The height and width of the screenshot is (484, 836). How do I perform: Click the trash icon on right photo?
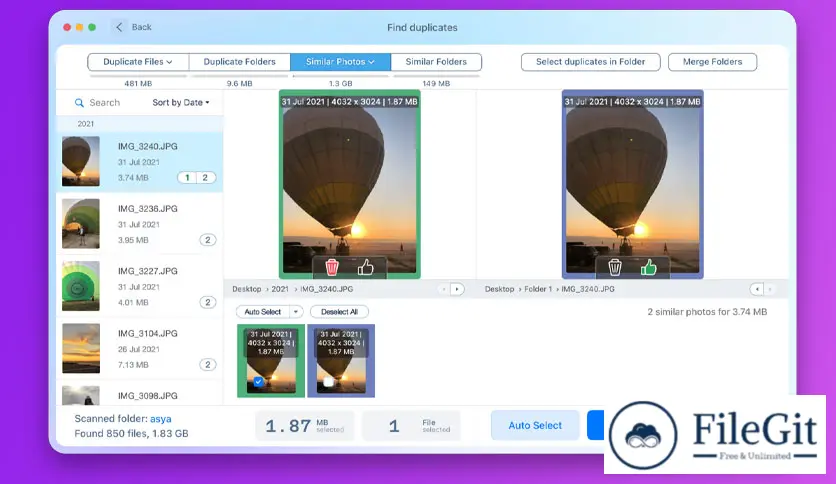click(615, 267)
